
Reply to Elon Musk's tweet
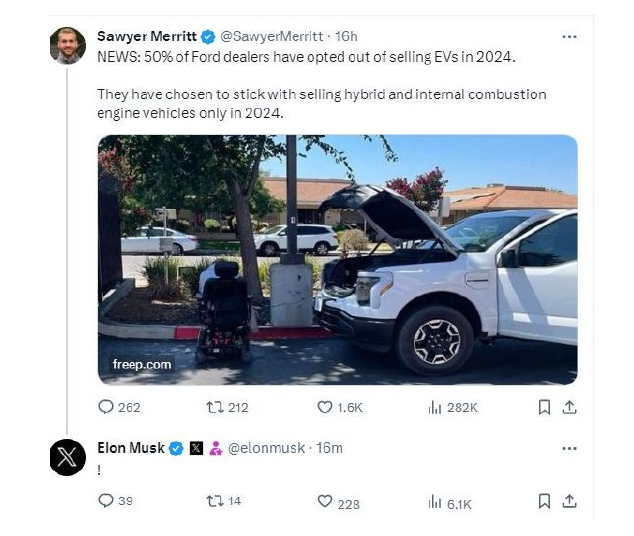point(106,502)
